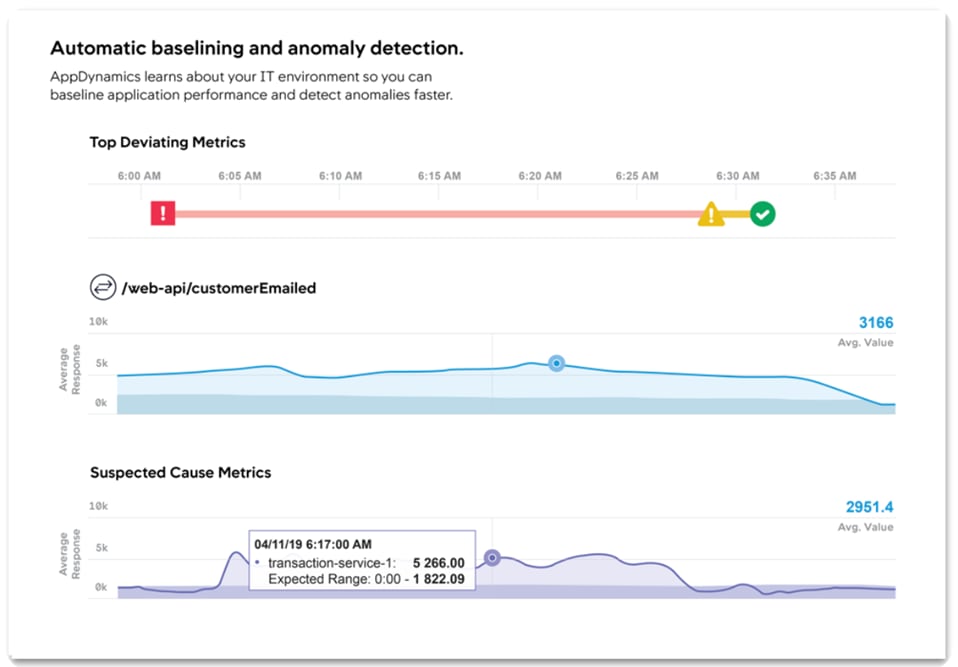Open the /web-api/customerEmailed transaction link

(x=218, y=288)
